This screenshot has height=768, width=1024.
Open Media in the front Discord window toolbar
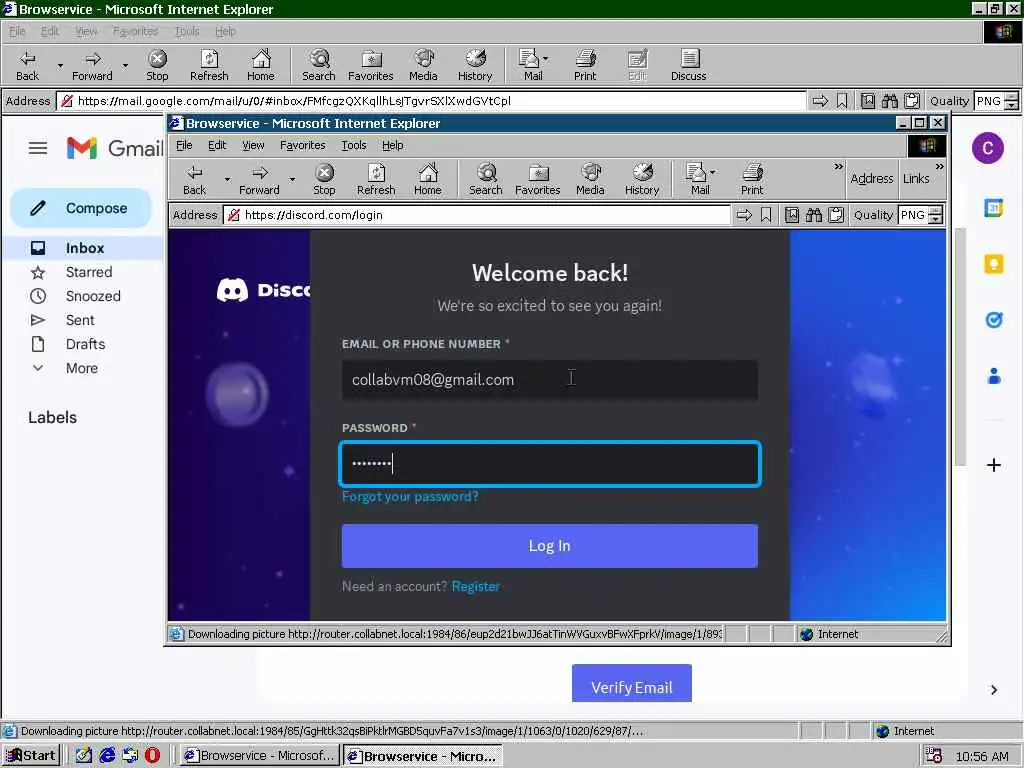(x=590, y=180)
